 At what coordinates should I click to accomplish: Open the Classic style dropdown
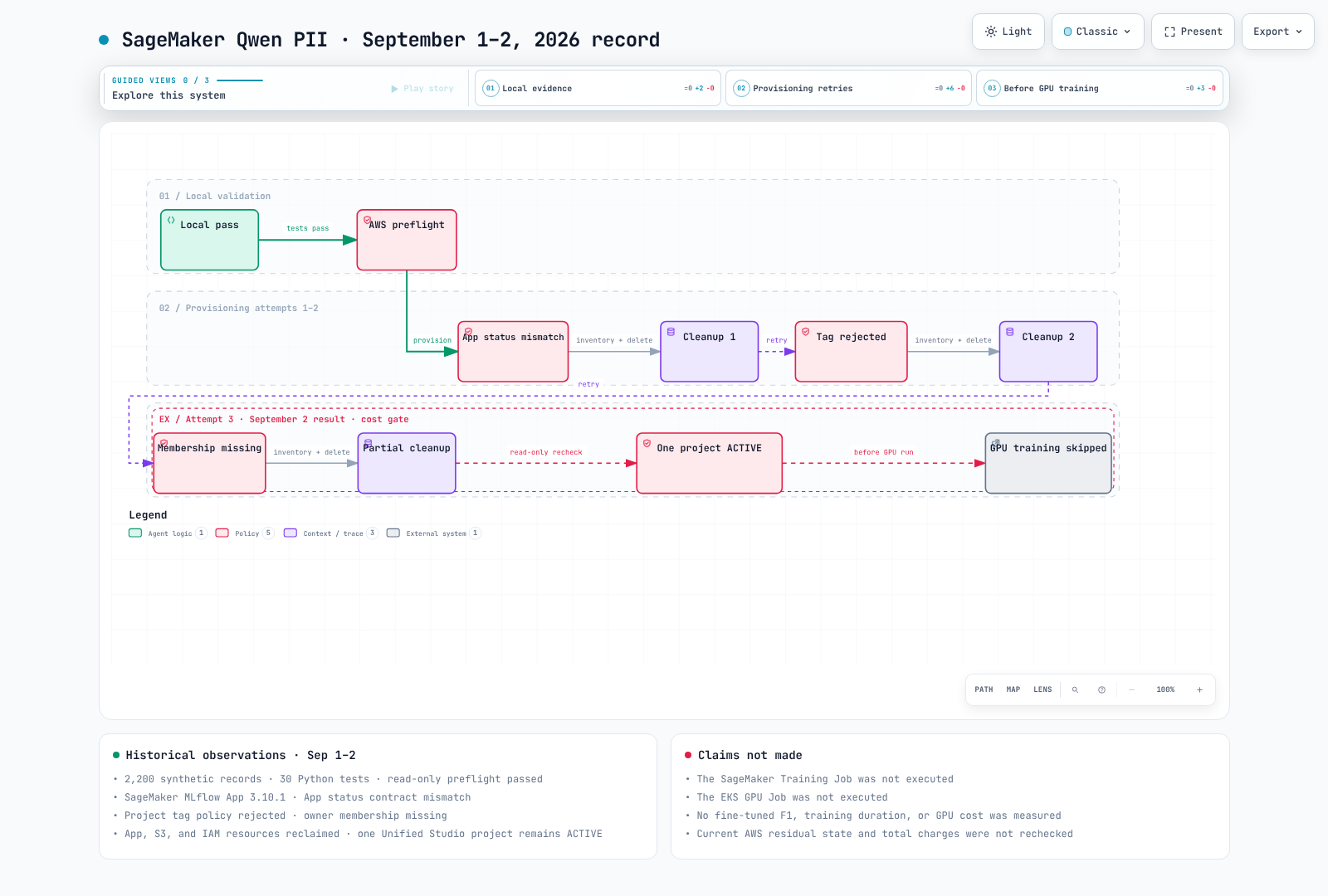click(1097, 32)
